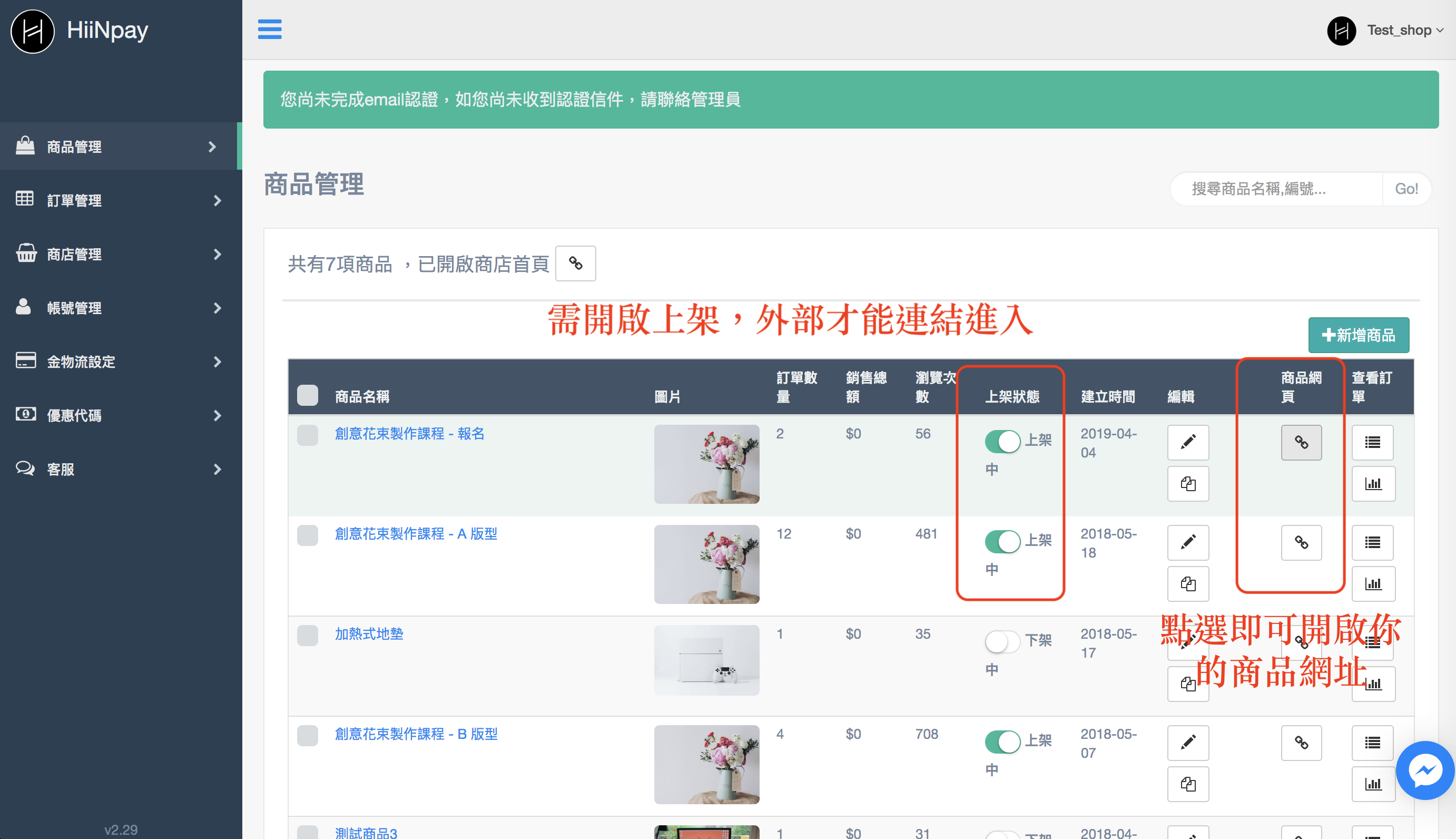This screenshot has width=1456, height=839.
Task: Expand the 商品管理 chevron
Action: tap(212, 147)
